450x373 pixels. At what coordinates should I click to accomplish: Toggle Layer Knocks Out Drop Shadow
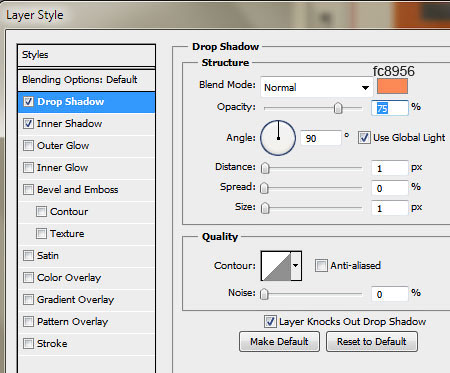click(270, 322)
